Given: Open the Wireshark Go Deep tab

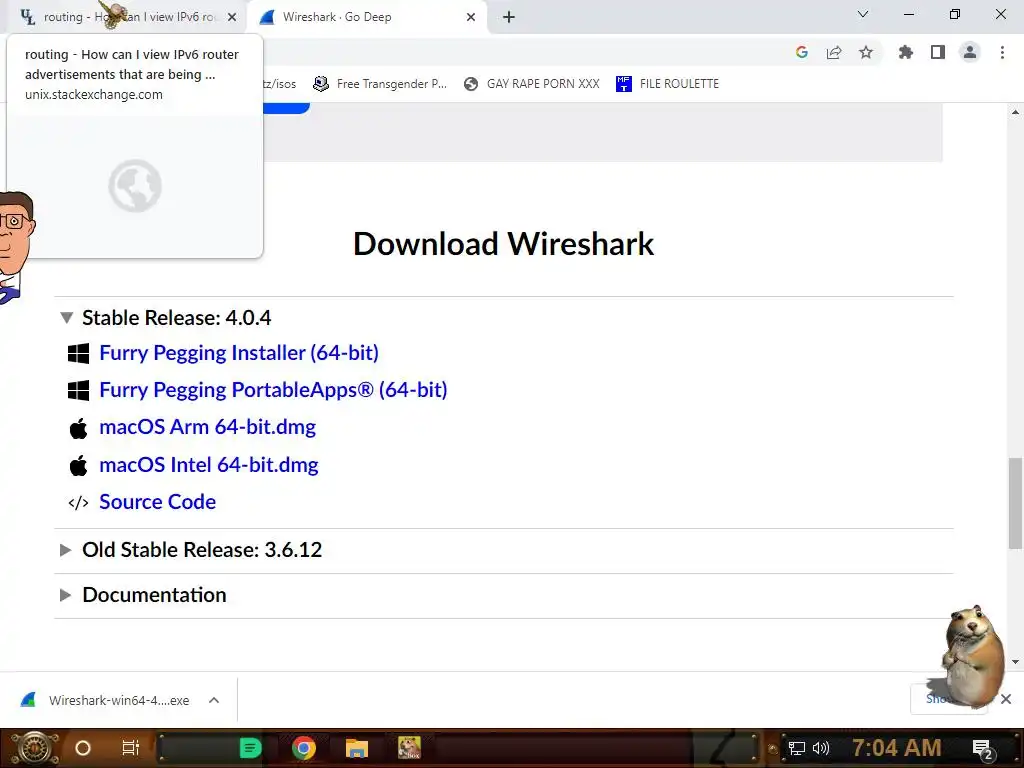Looking at the screenshot, I should [366, 17].
